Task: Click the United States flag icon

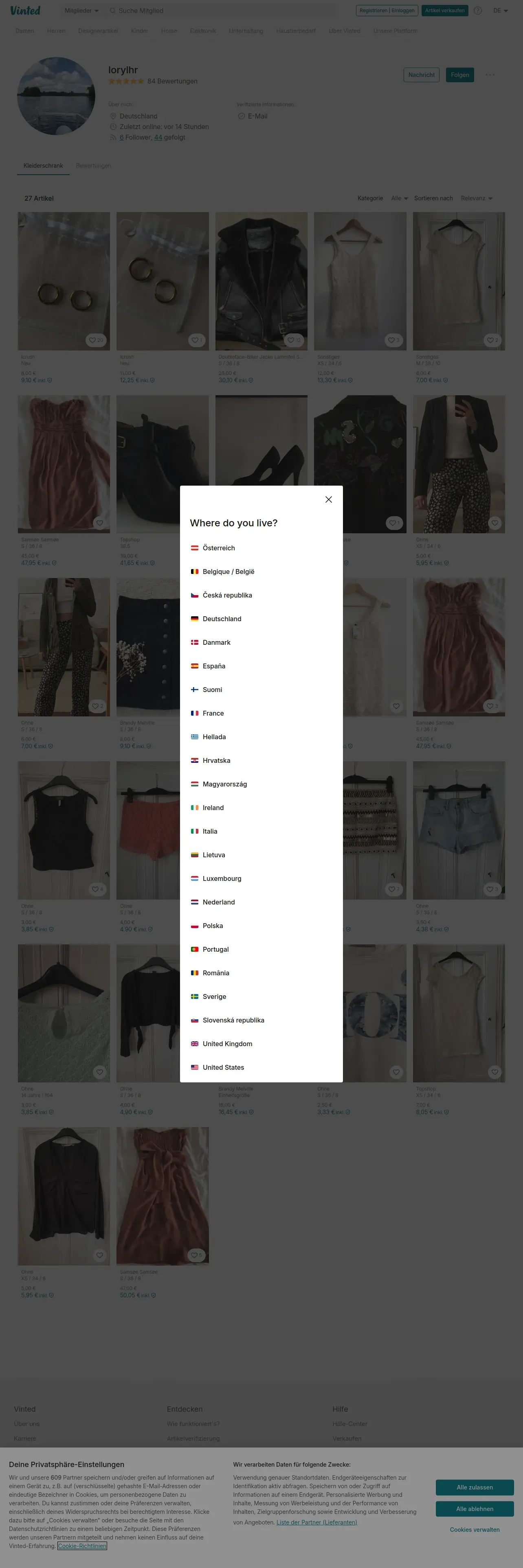Action: pos(195,1067)
